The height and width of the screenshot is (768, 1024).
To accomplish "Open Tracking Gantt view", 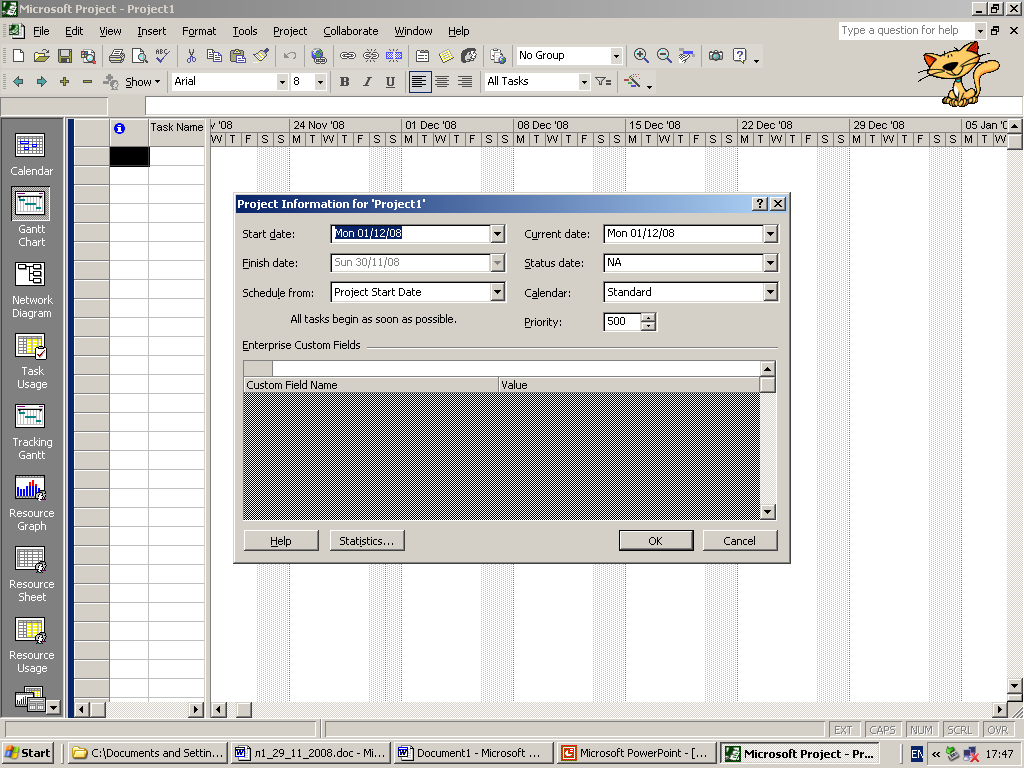I will [x=31, y=432].
